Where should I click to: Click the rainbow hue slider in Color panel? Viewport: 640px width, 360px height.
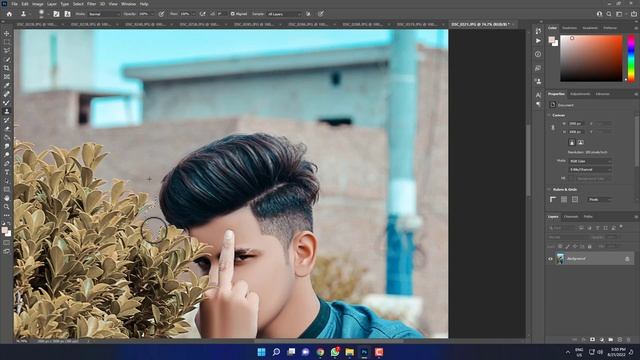(631, 58)
